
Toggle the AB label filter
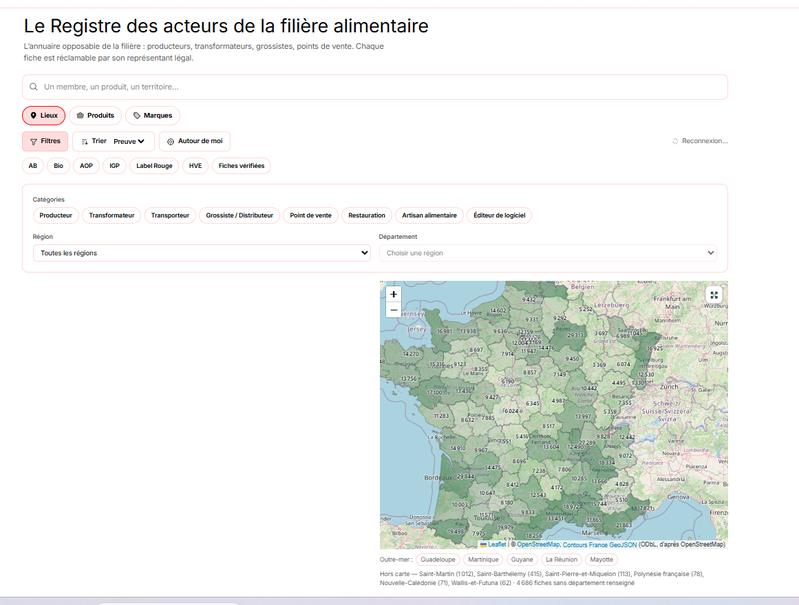click(33, 166)
